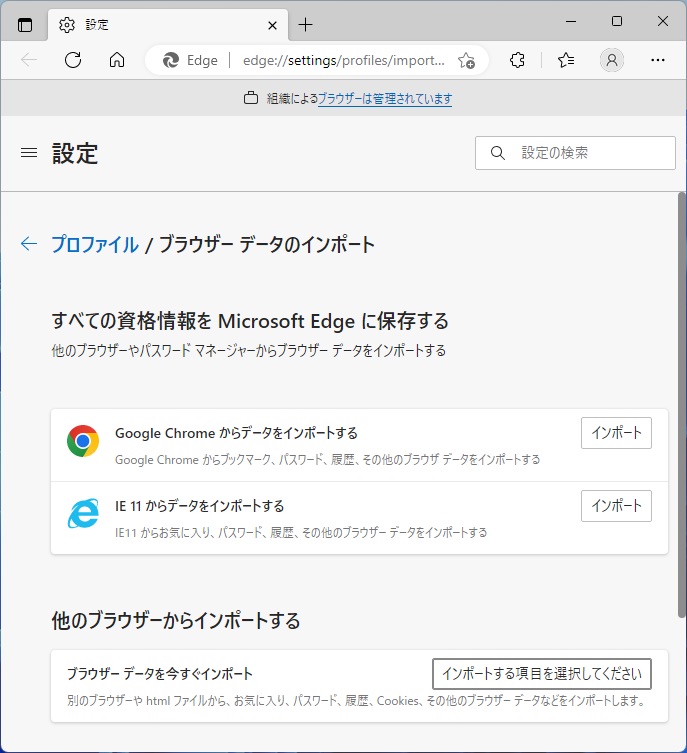The image size is (687, 753).
Task: Minimize the Edge window
Action: (571, 21)
